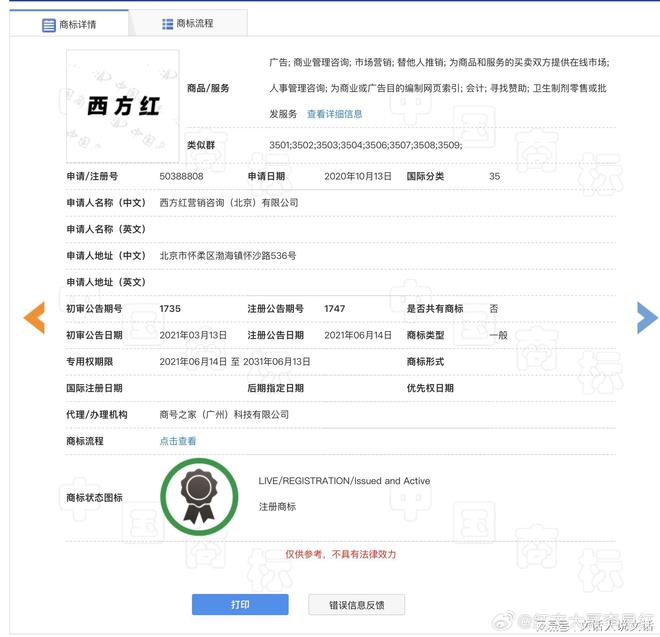Select application date 2020年10月13日

coord(358,176)
